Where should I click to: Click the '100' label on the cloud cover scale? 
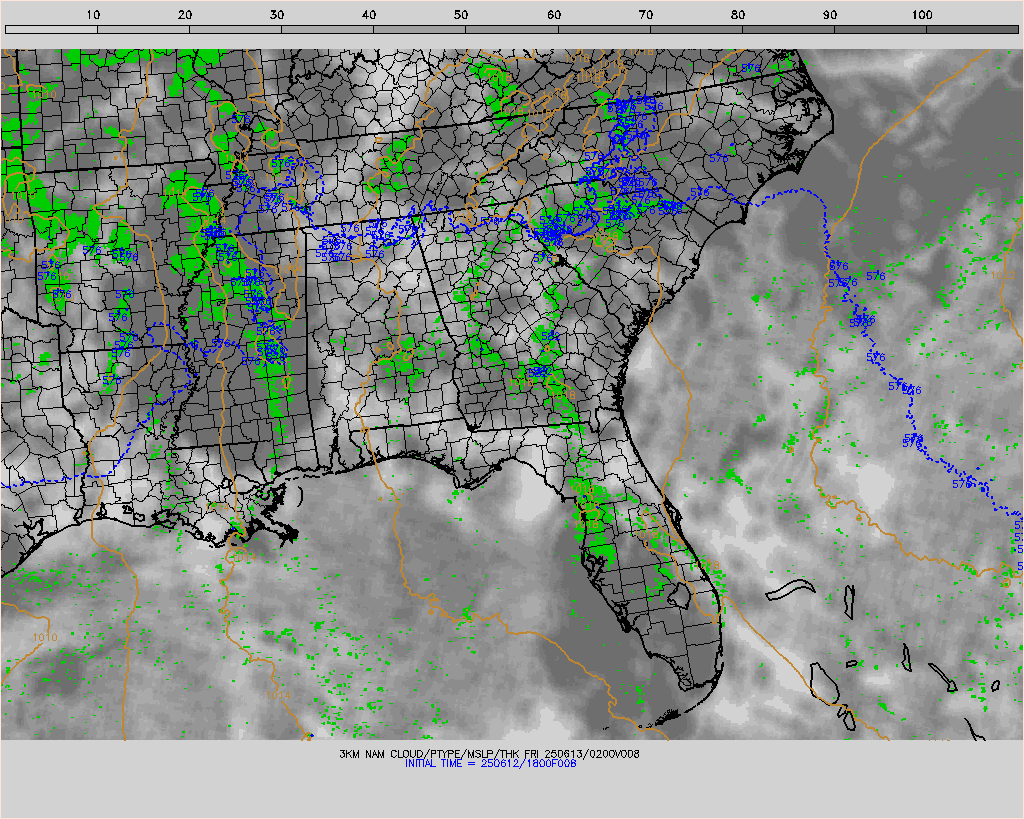(x=921, y=15)
